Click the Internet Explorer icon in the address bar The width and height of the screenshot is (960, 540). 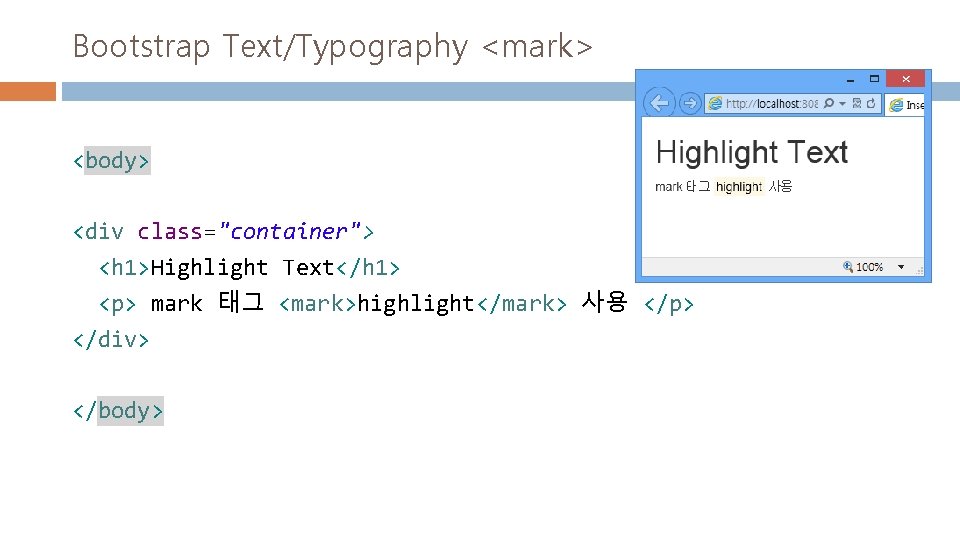point(714,103)
